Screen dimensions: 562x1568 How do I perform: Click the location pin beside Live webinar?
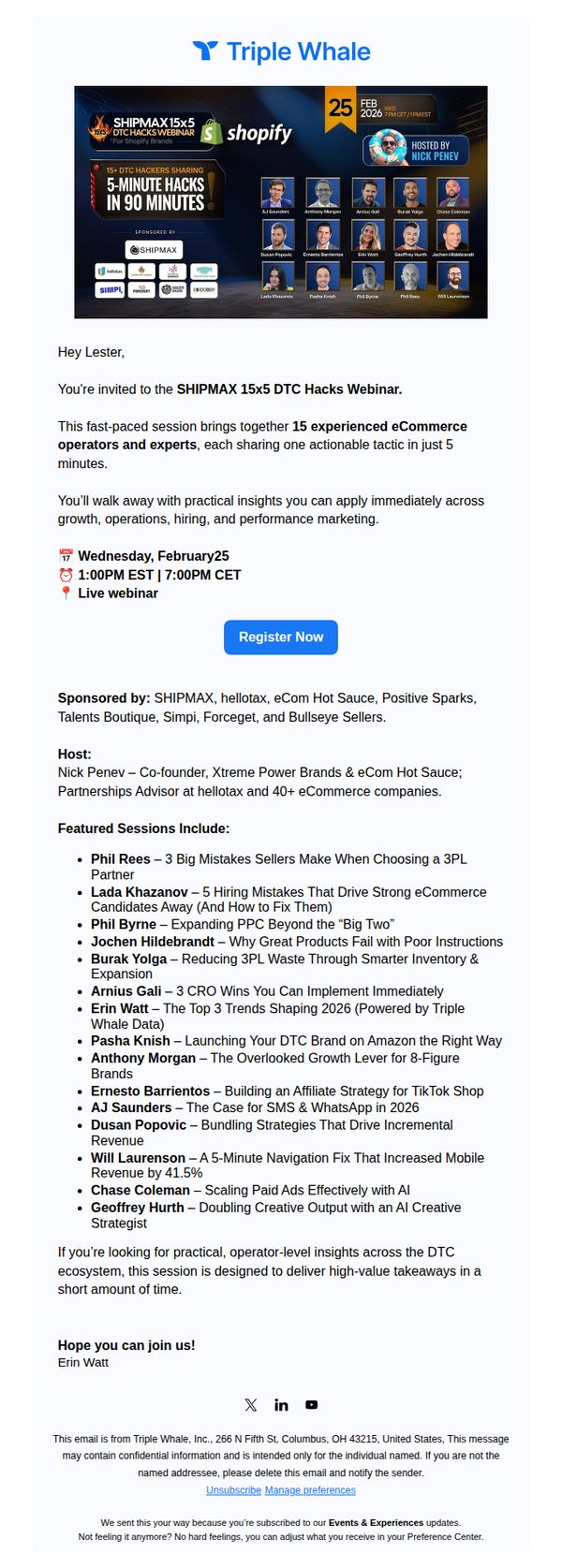coord(66,593)
